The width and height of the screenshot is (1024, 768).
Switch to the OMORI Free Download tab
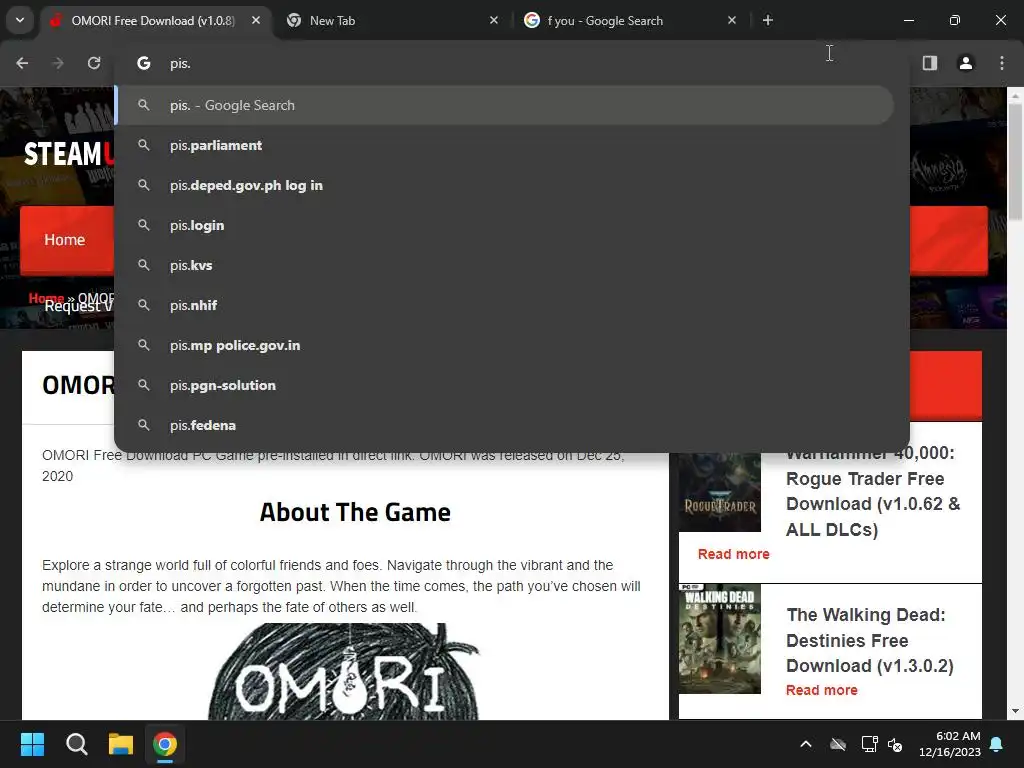(153, 21)
